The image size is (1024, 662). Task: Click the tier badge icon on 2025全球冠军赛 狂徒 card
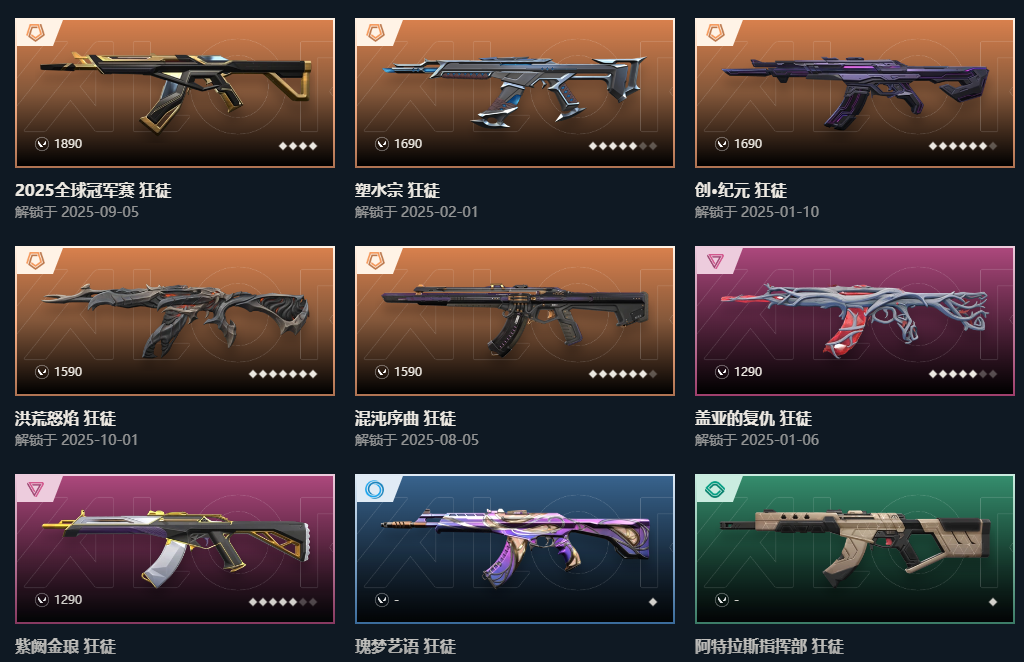pyautogui.click(x=36, y=33)
